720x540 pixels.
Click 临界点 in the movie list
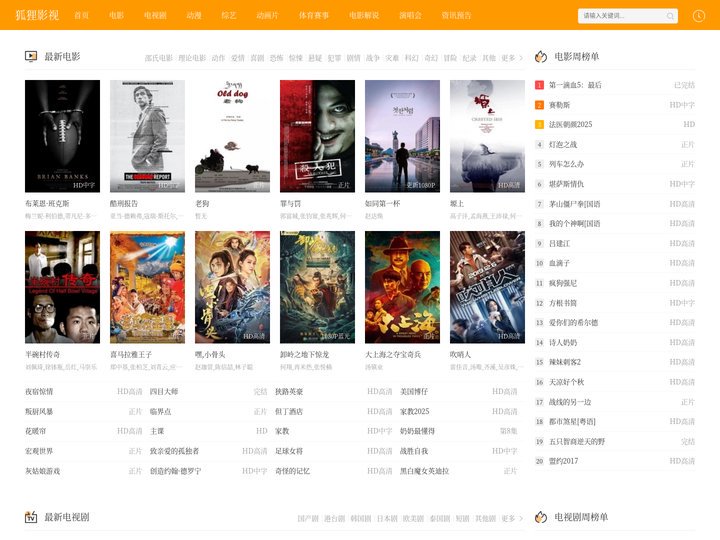point(160,411)
